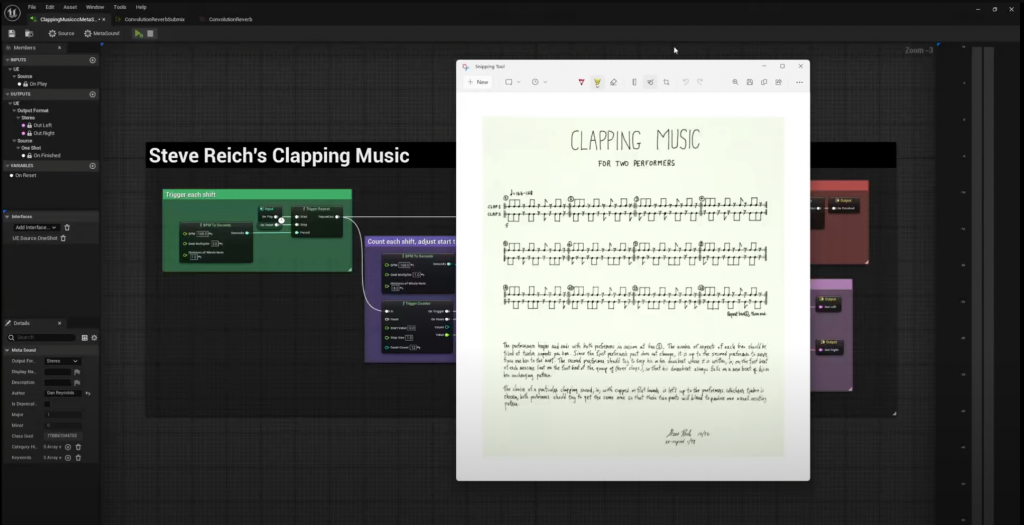
Task: Click the icon next to Display Name field
Action: (x=77, y=372)
